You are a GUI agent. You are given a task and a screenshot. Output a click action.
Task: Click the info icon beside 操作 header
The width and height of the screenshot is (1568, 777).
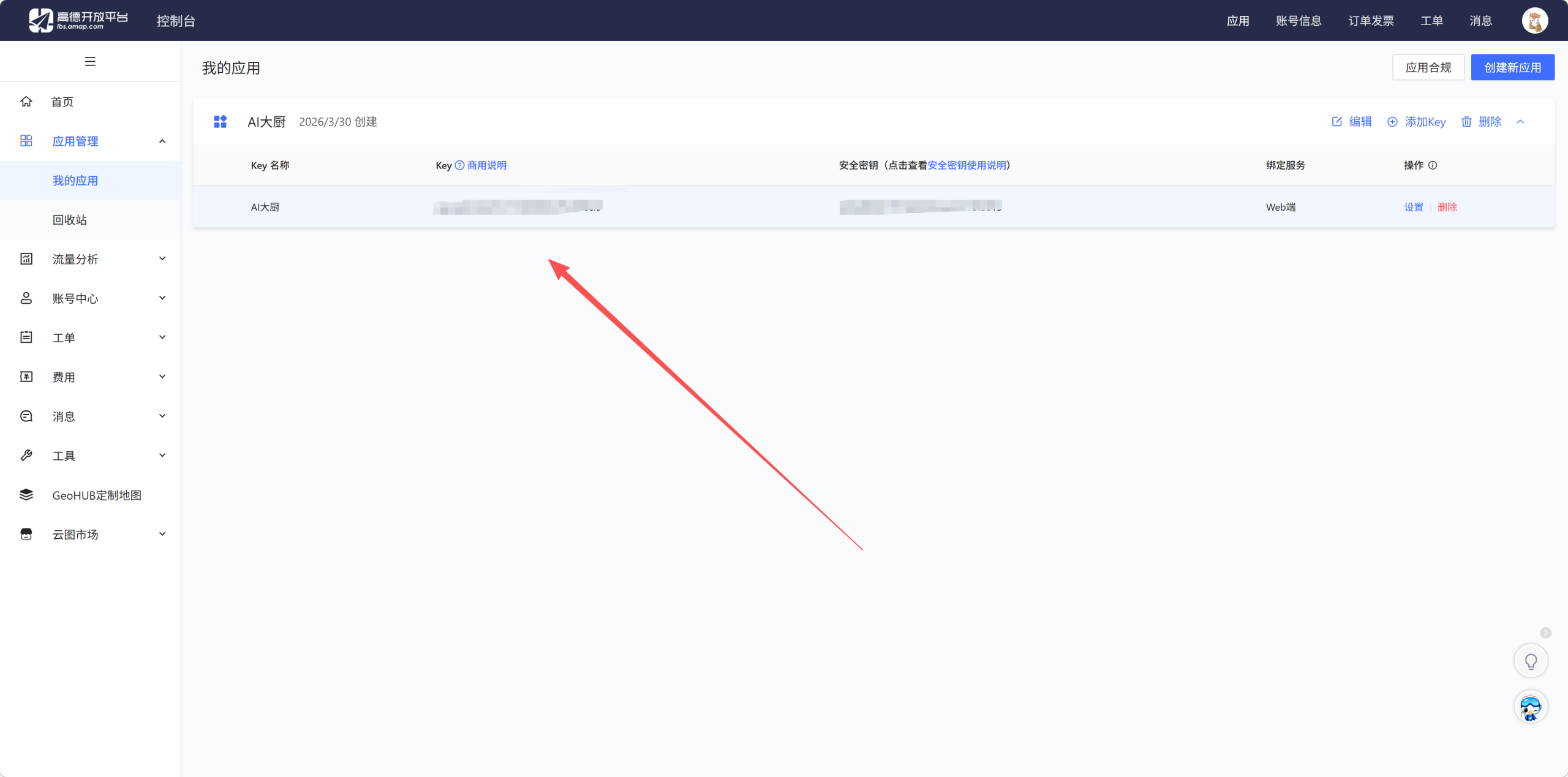tap(1433, 165)
